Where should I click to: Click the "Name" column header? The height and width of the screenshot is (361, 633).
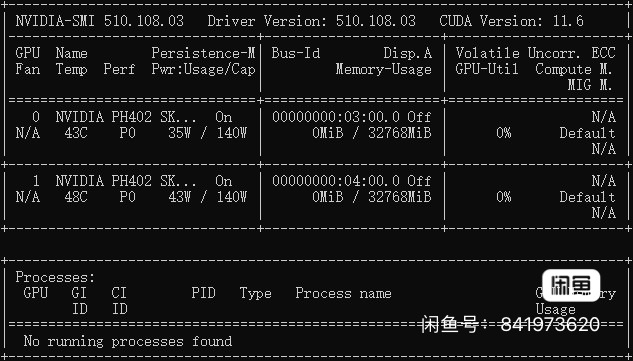71,53
